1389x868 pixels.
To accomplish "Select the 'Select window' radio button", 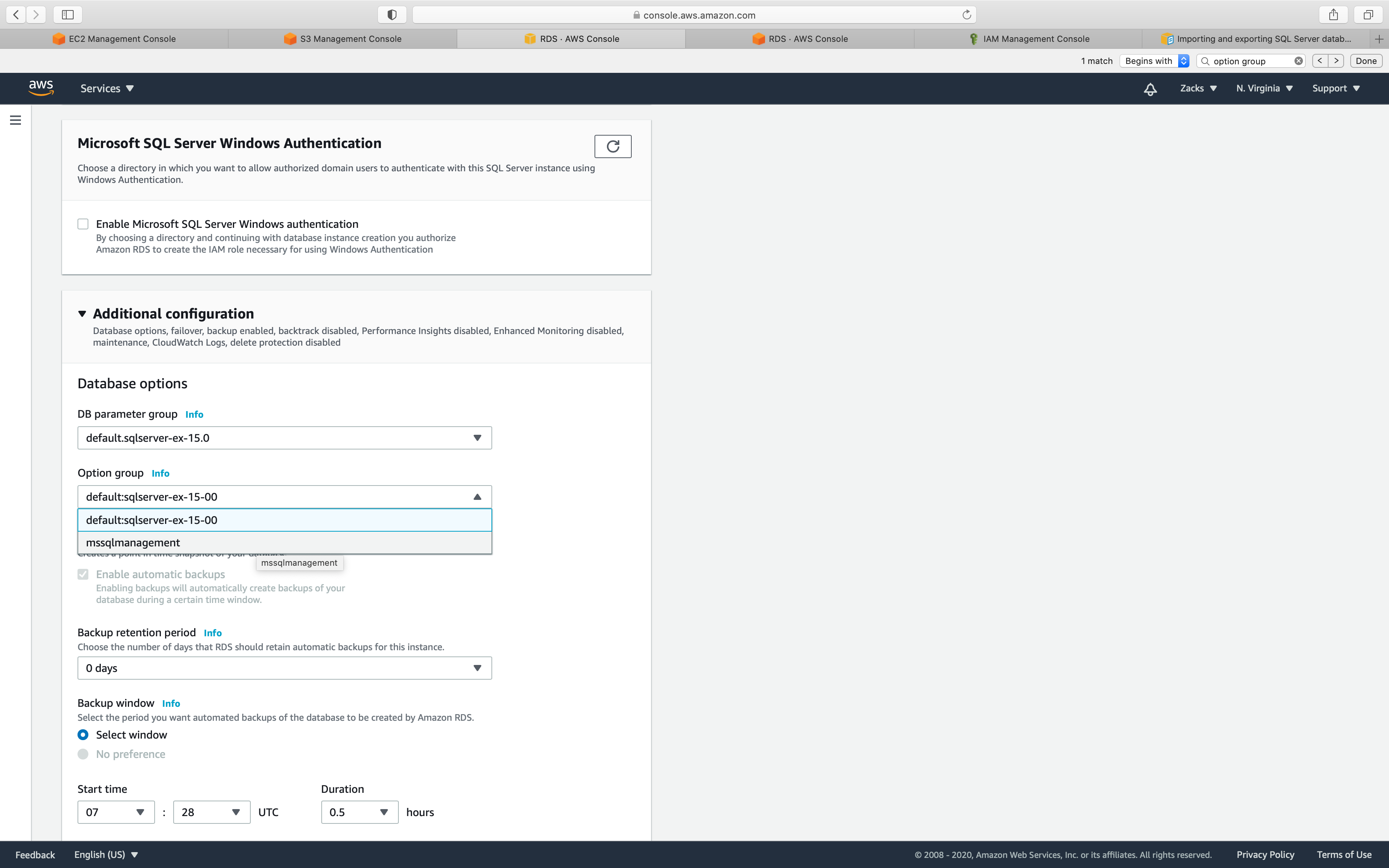I will pos(83,735).
